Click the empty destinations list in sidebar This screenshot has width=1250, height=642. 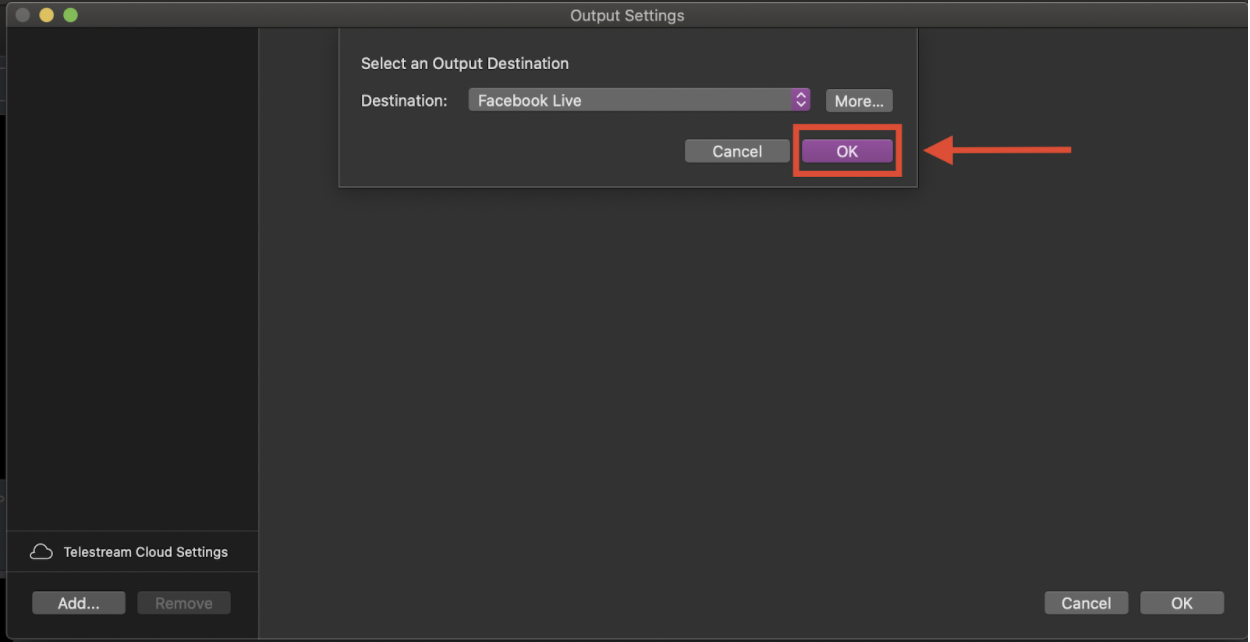[x=132, y=280]
